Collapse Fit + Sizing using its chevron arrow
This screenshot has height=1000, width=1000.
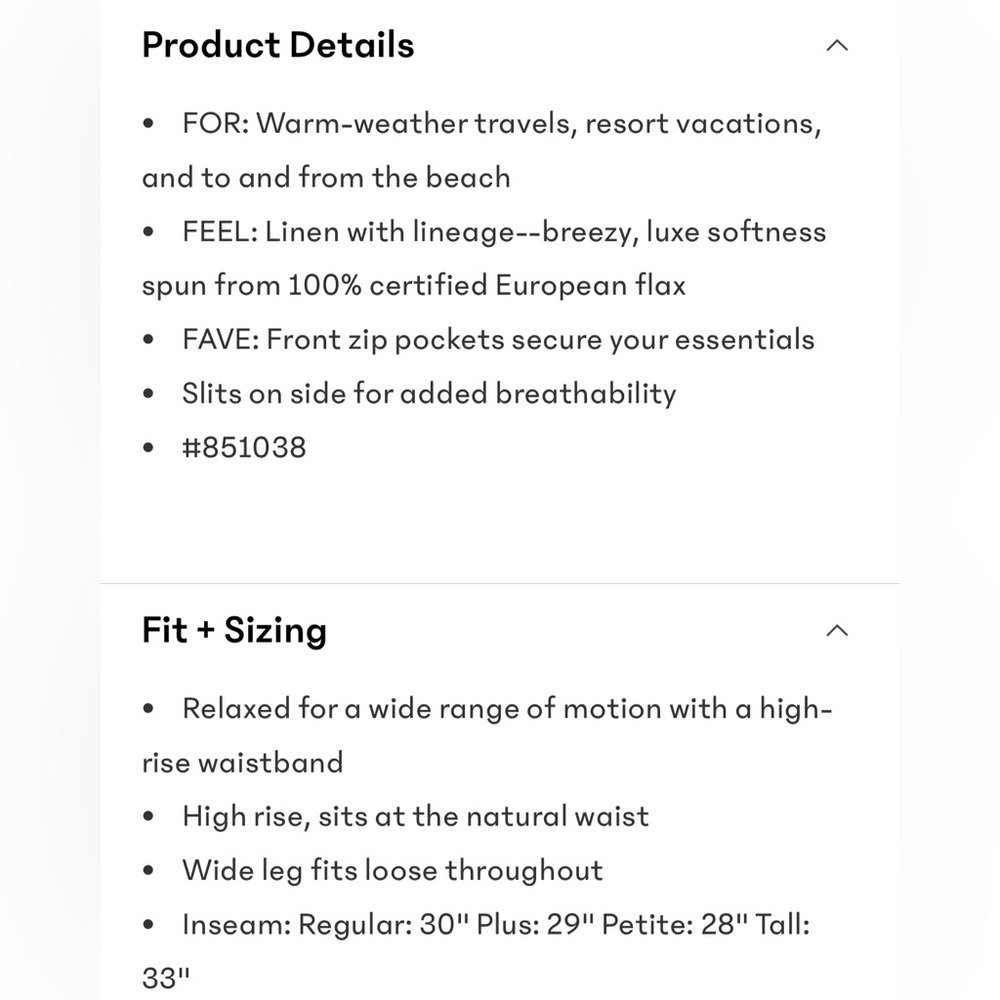pyautogui.click(x=837, y=631)
